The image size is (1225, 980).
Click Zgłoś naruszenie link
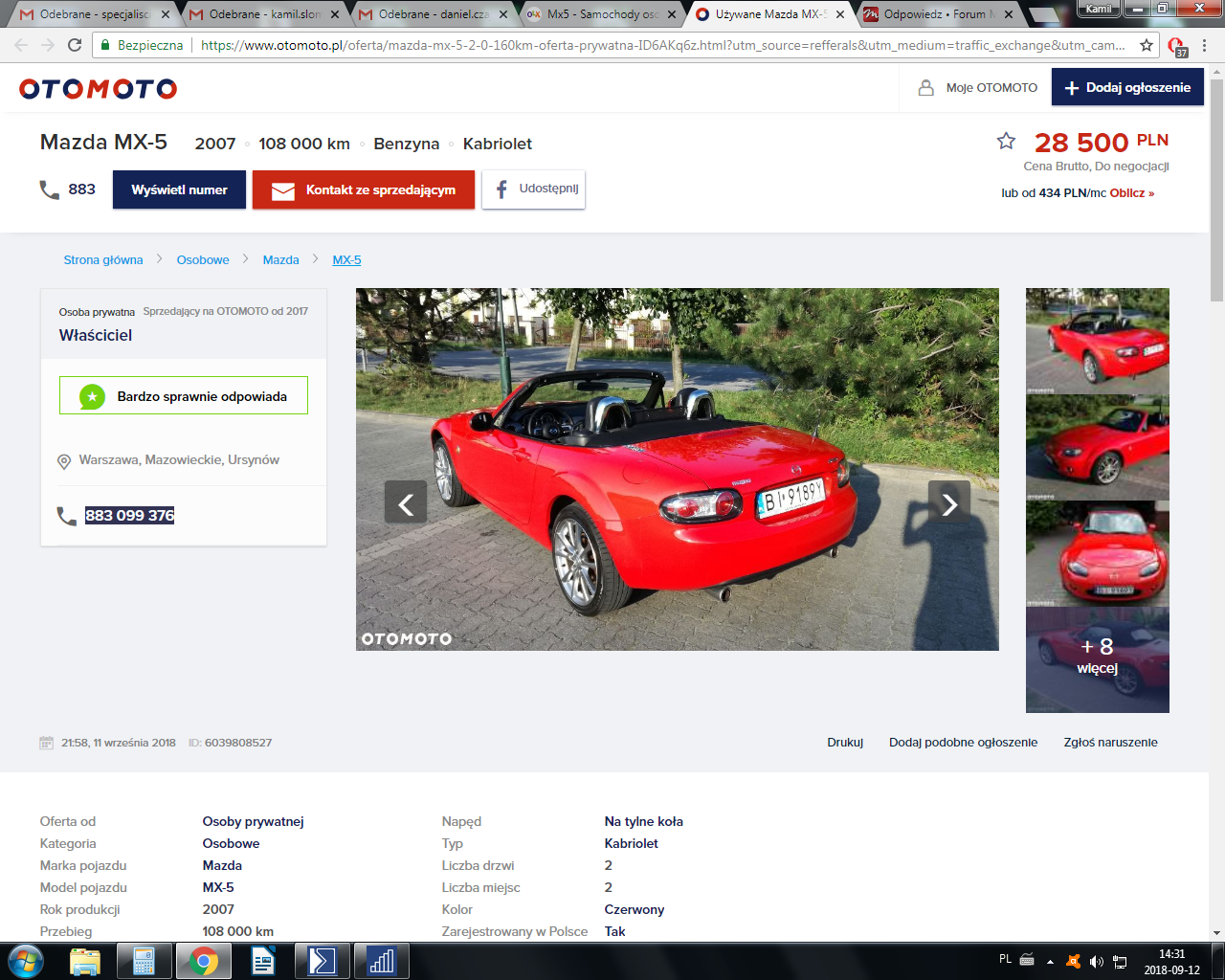1110,743
